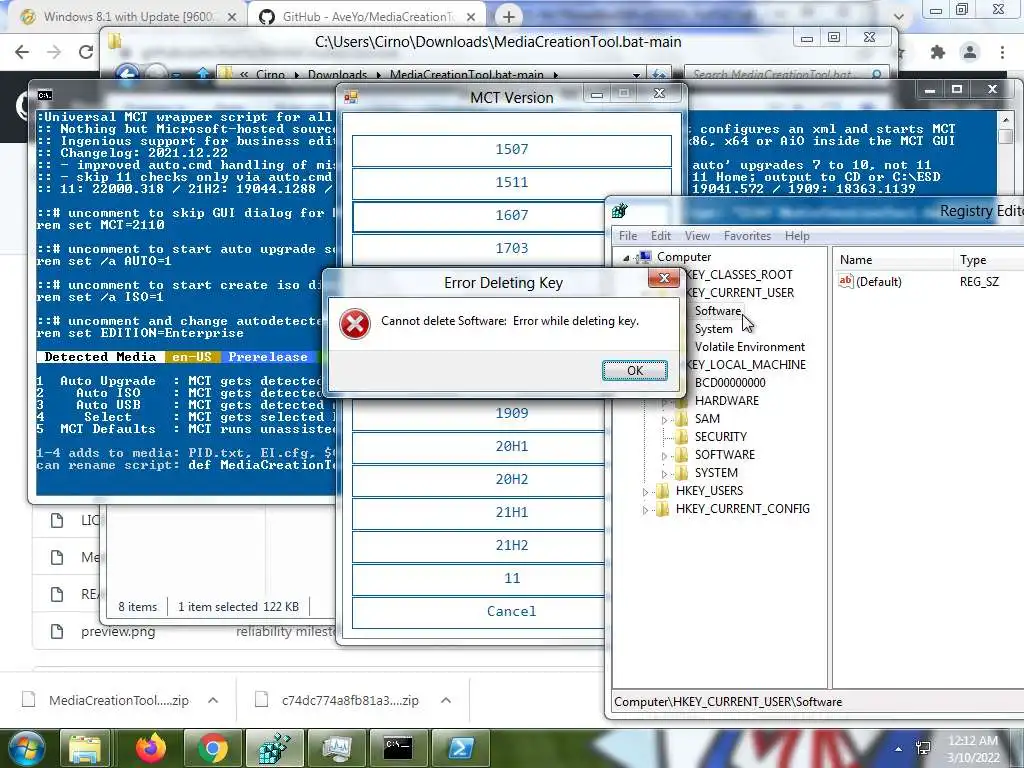
Task: Select the SECURITY registry key
Action: (720, 436)
